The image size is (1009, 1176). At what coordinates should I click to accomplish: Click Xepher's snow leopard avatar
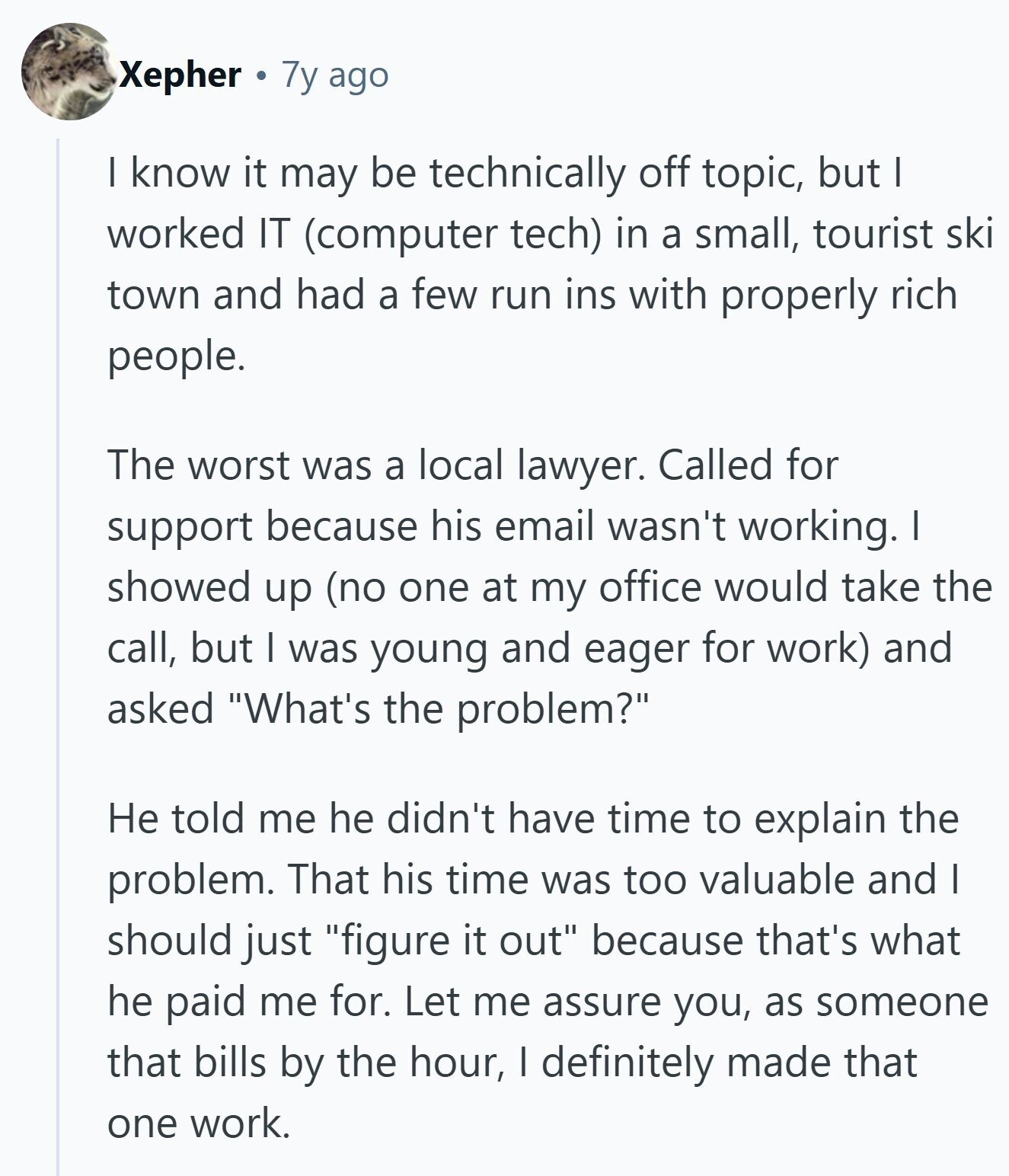69,72
